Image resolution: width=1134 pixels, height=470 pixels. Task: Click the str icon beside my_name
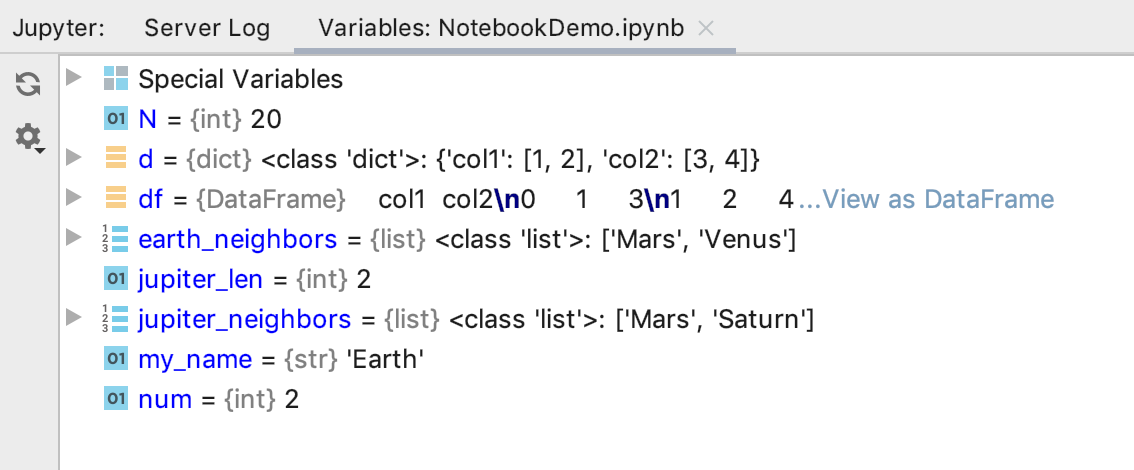(116, 359)
